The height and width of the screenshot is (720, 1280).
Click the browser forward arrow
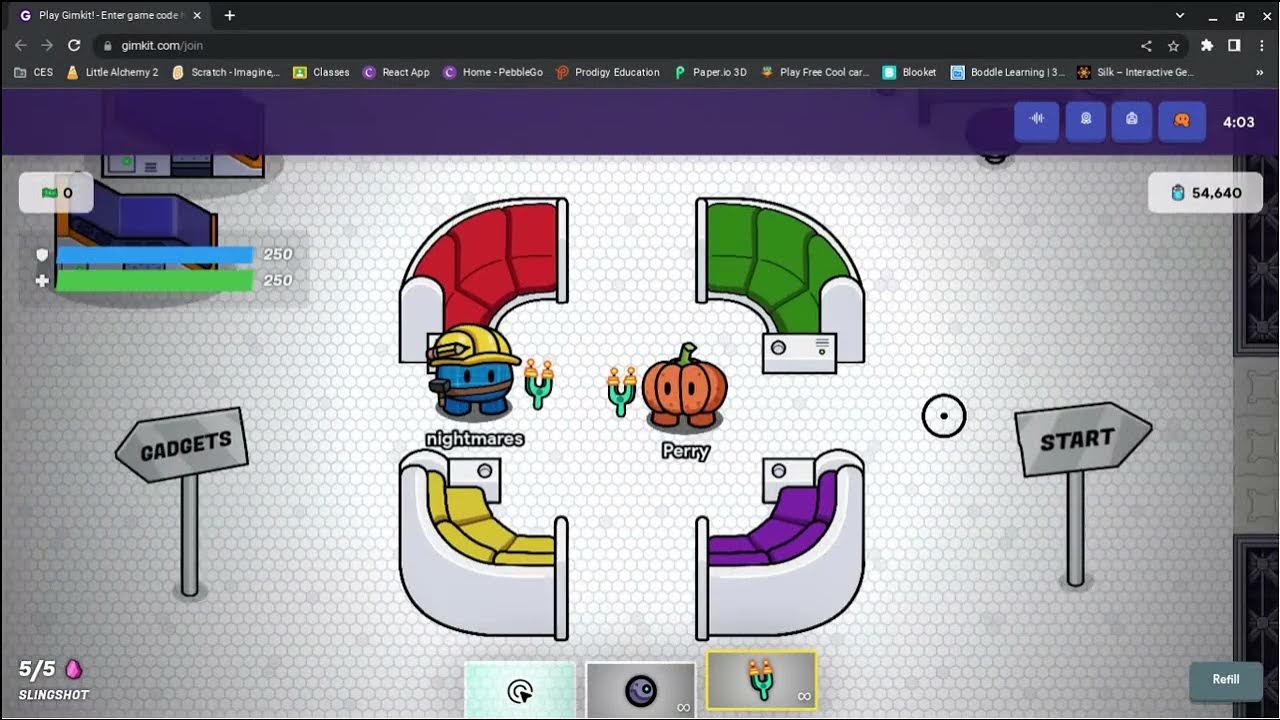47,45
